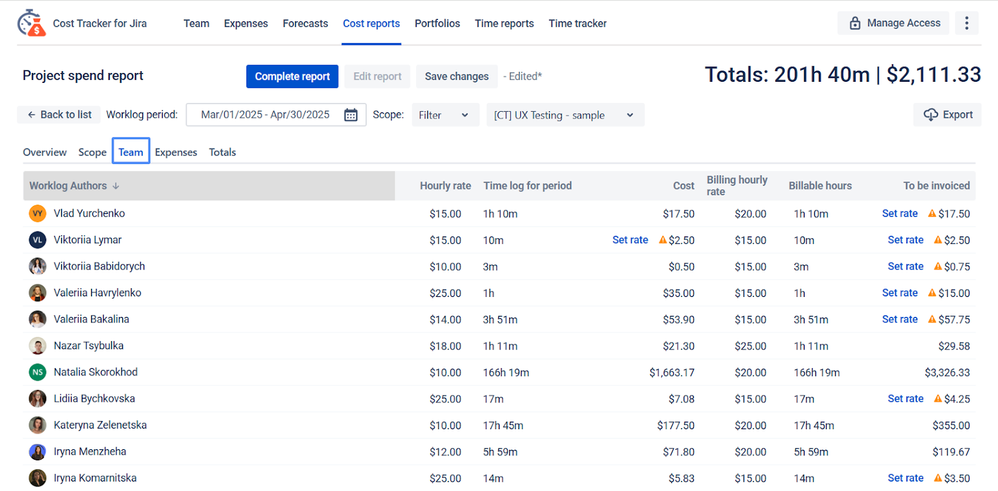The height and width of the screenshot is (491, 998).
Task: Click Viktoriia Lymar's VL avatar
Action: pos(38,240)
